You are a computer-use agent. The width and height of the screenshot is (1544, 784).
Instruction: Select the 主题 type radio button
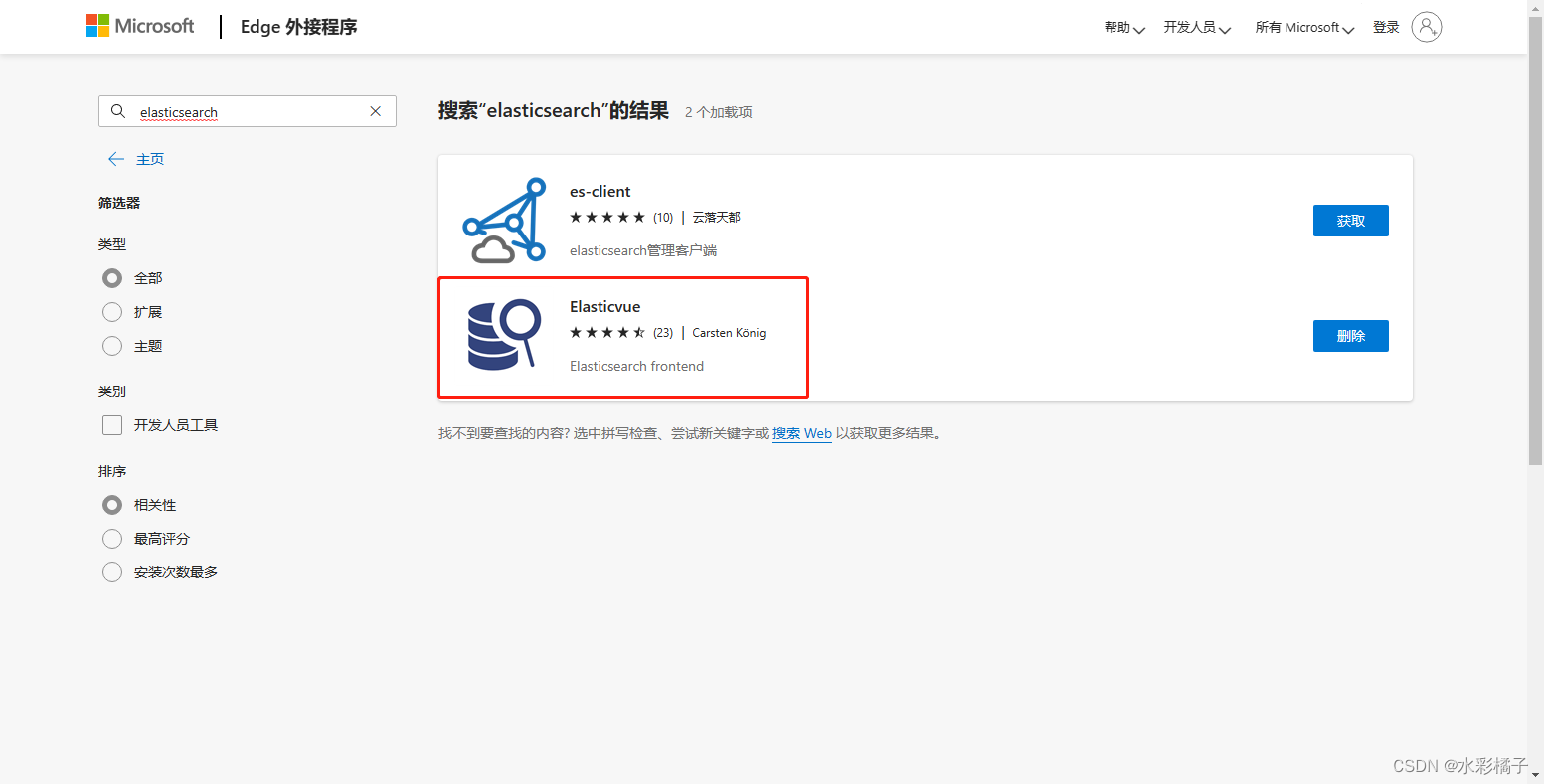112,346
